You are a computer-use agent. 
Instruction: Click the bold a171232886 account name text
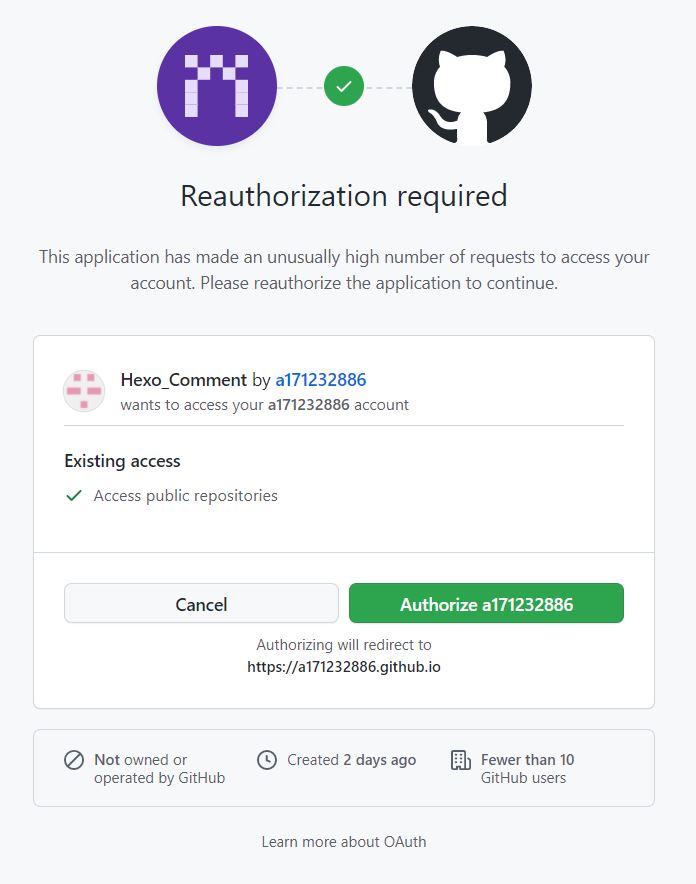tap(307, 405)
